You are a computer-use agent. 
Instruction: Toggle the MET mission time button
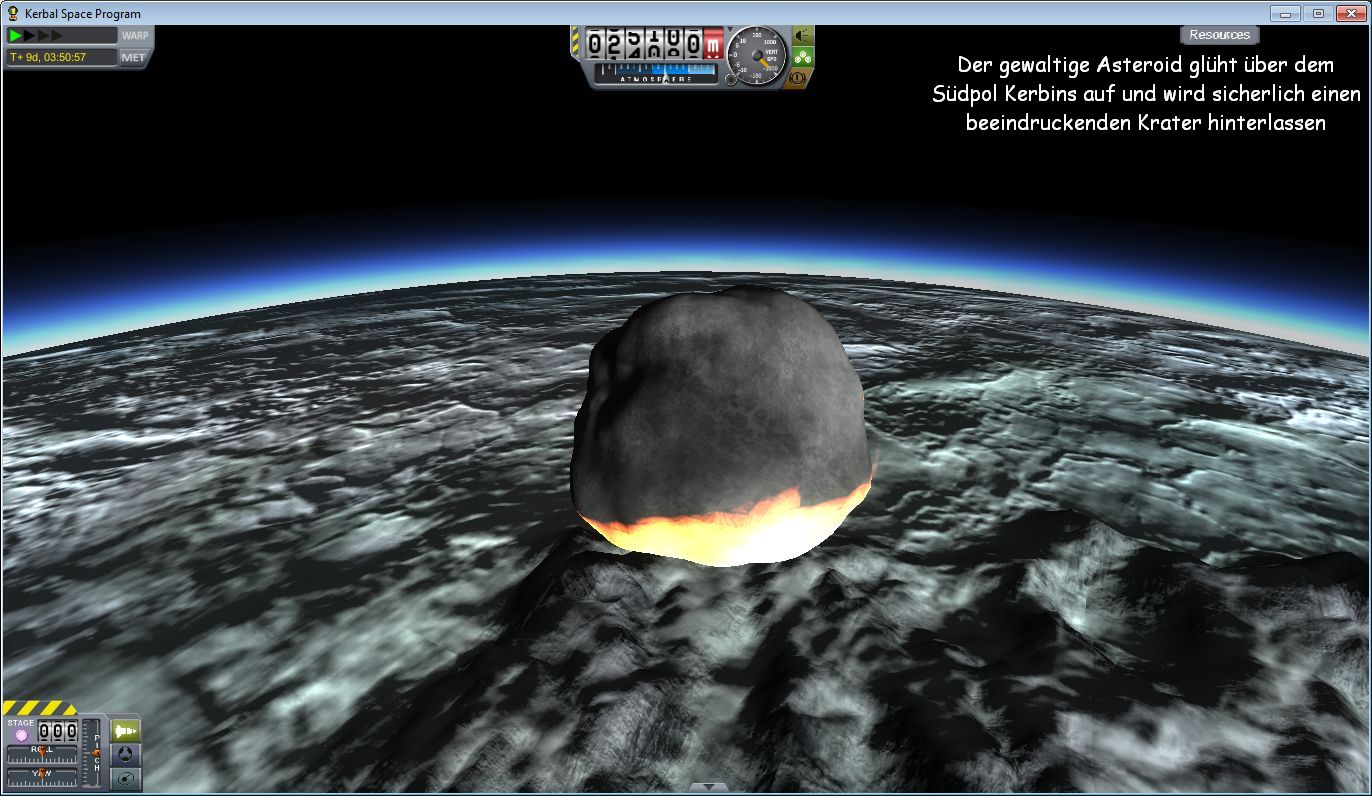point(134,57)
